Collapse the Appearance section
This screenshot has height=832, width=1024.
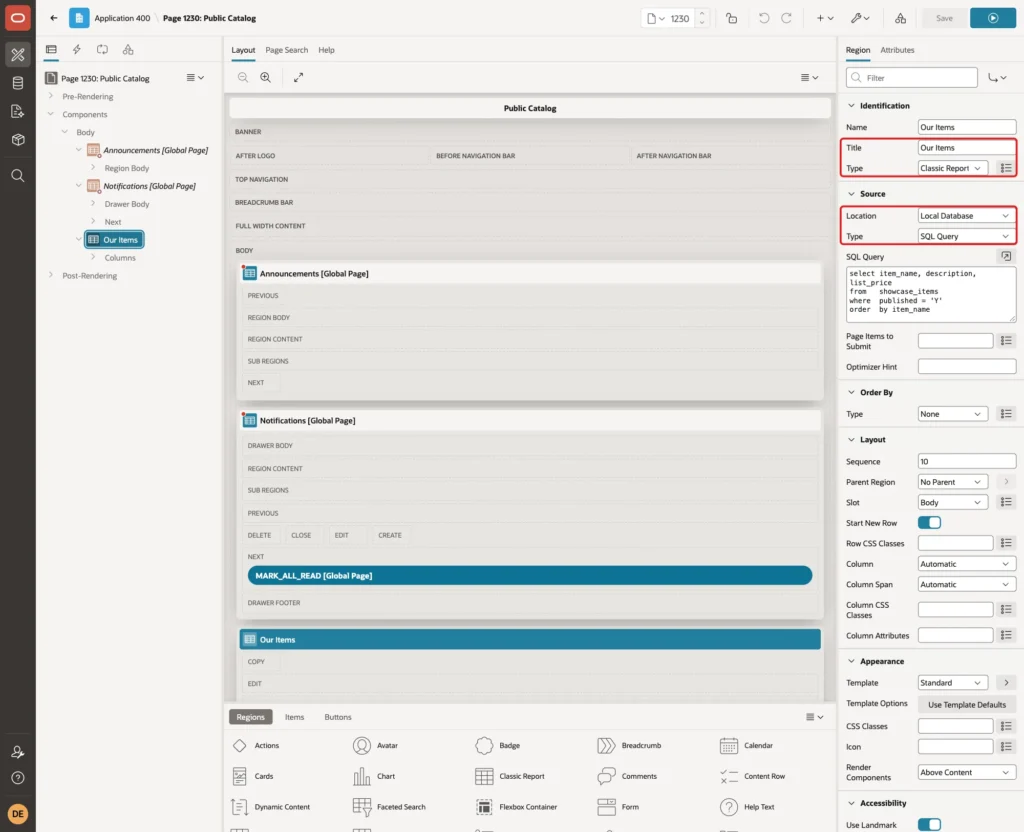851,662
